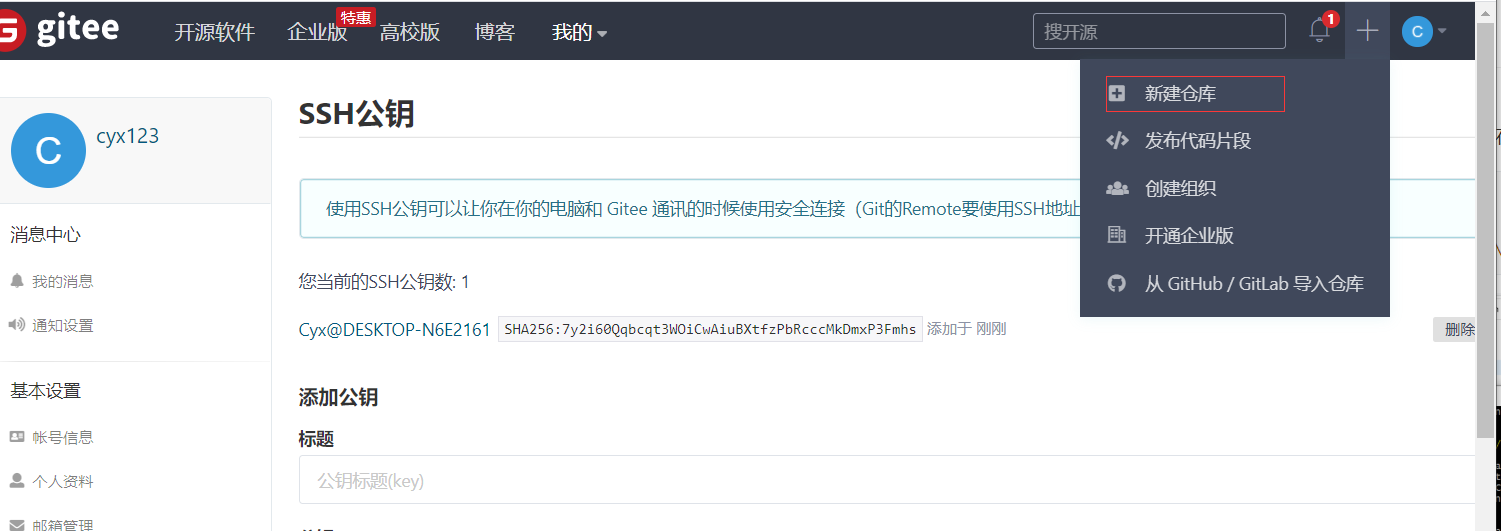This screenshot has height=531, width=1501.
Task: Open 博客 in navbar
Action: pyautogui.click(x=495, y=32)
